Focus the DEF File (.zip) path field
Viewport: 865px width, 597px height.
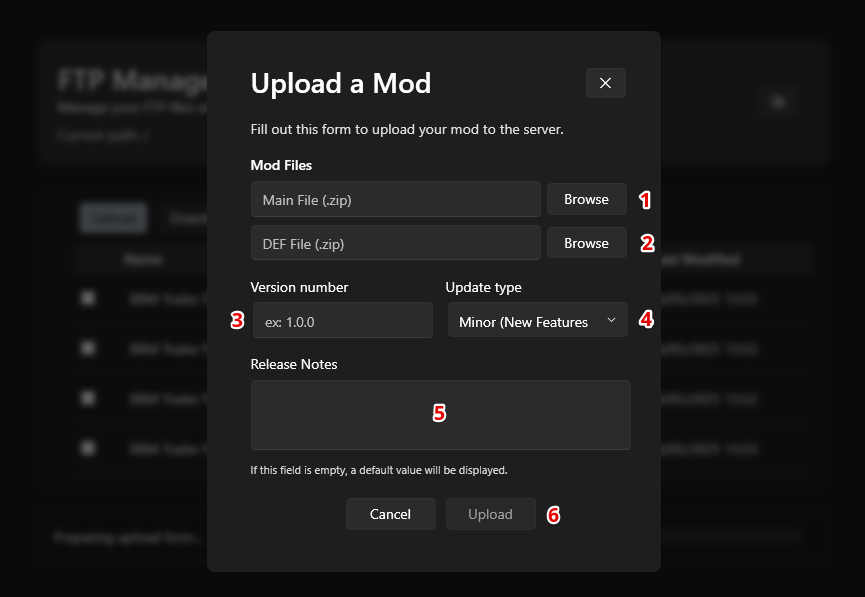pyautogui.click(x=395, y=243)
